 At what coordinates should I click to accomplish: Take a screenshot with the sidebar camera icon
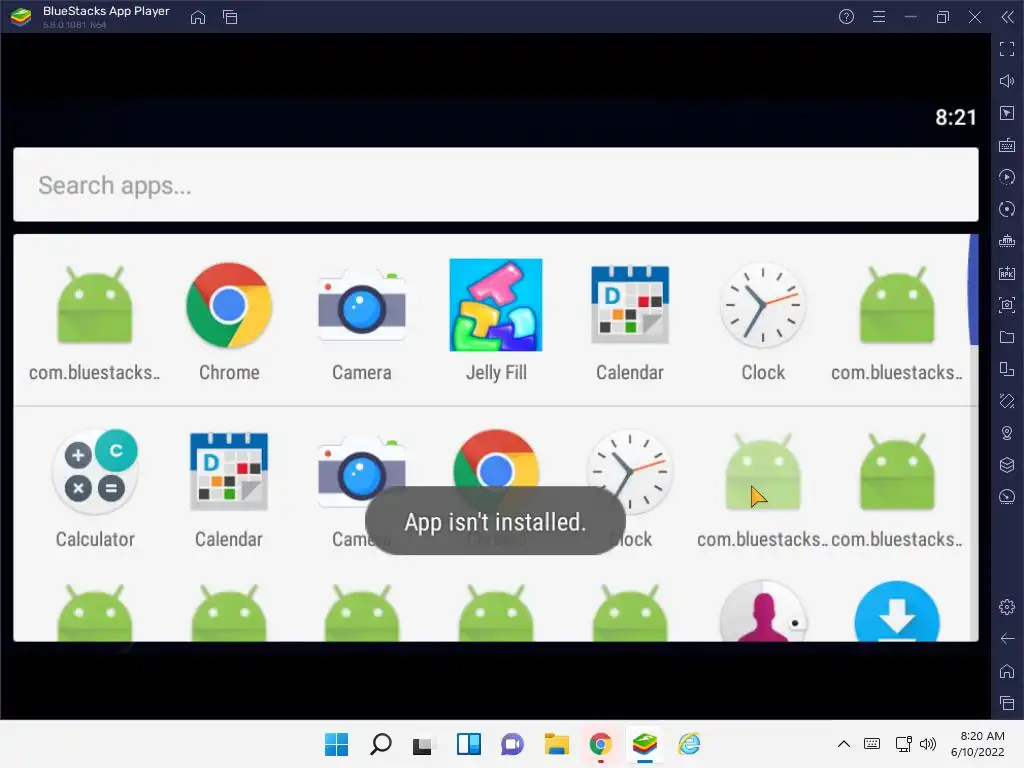[x=1006, y=305]
